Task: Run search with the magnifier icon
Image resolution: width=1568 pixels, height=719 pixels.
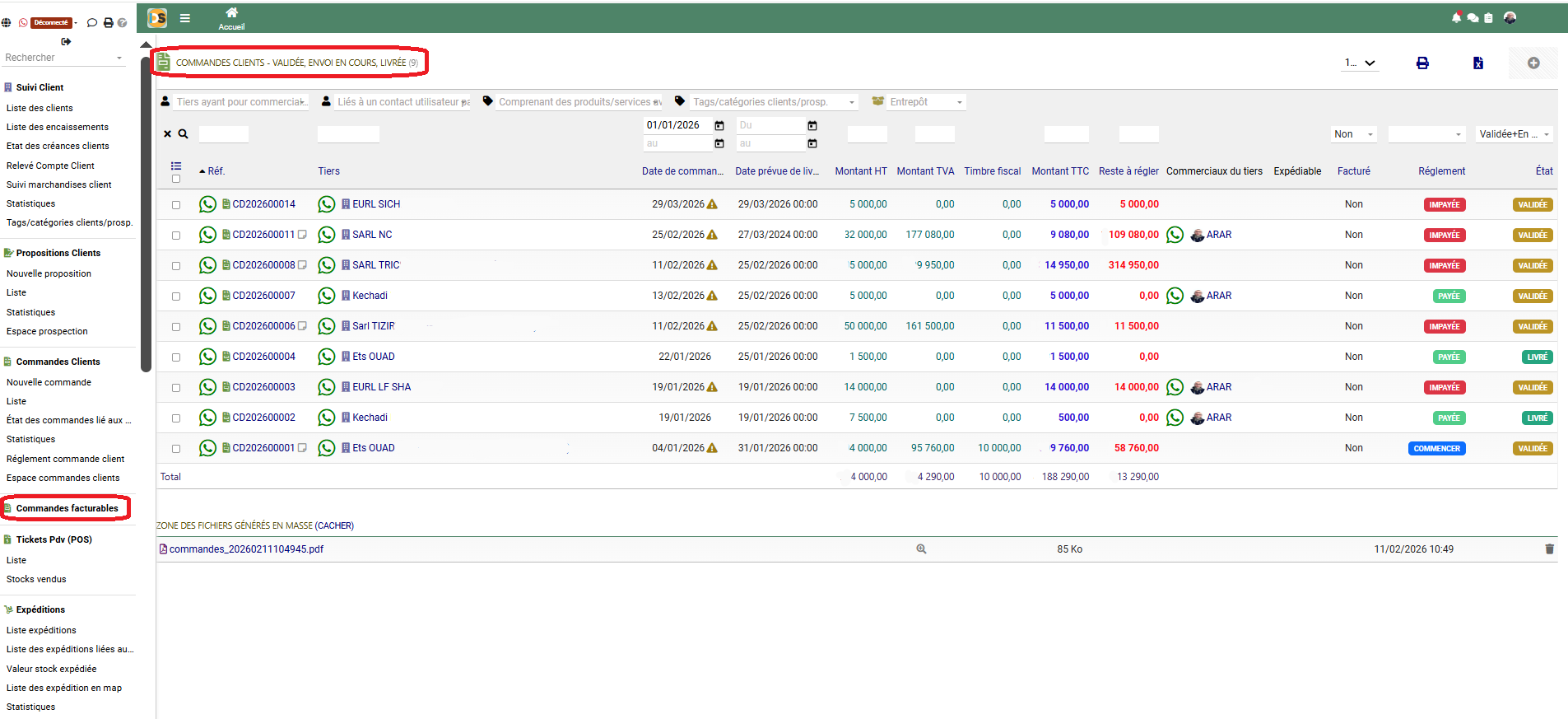Action: (184, 133)
